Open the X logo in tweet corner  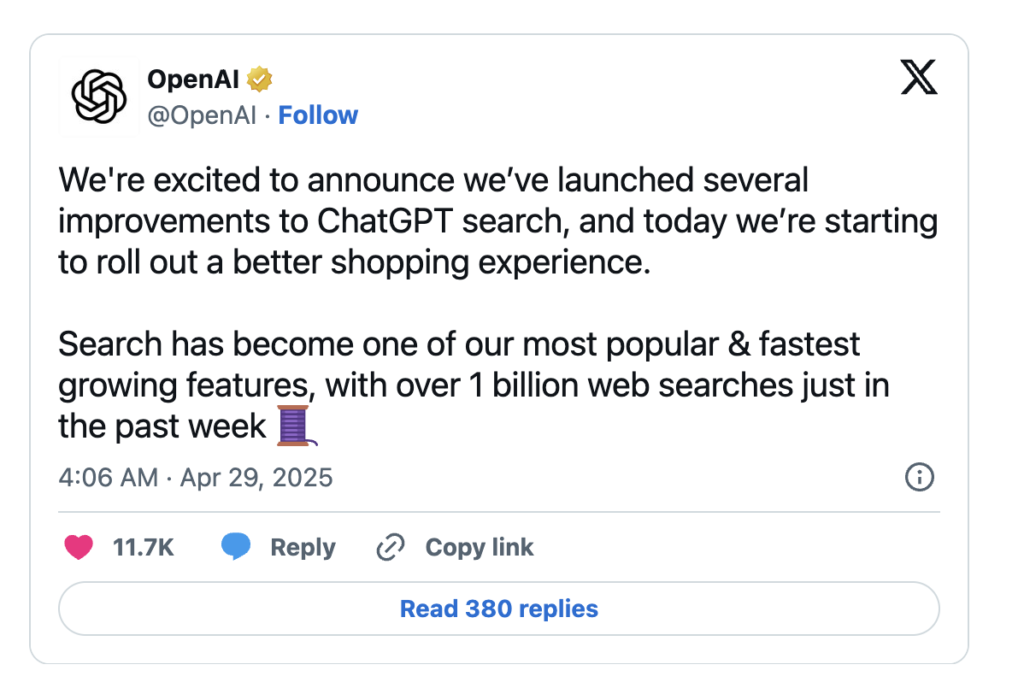[919, 77]
